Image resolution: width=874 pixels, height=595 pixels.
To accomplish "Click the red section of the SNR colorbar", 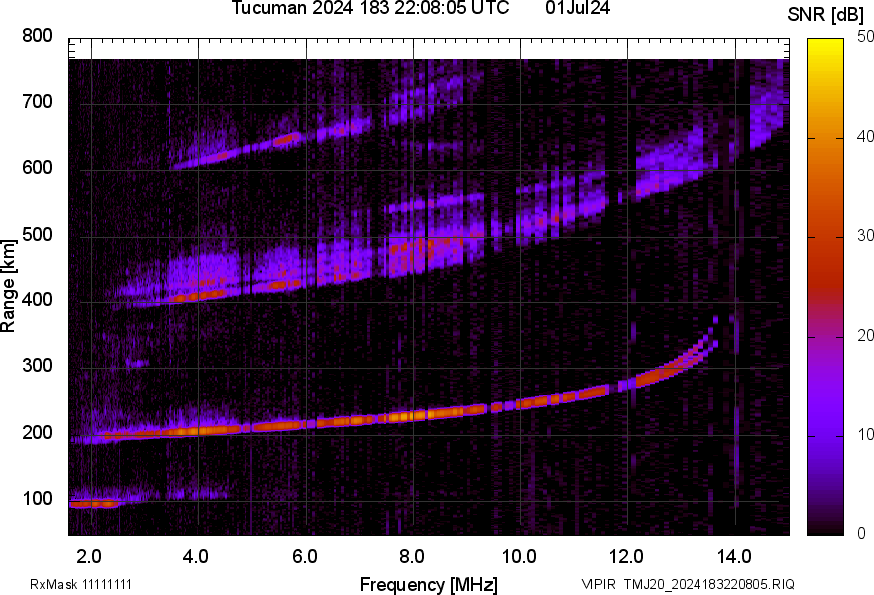I will [x=826, y=279].
